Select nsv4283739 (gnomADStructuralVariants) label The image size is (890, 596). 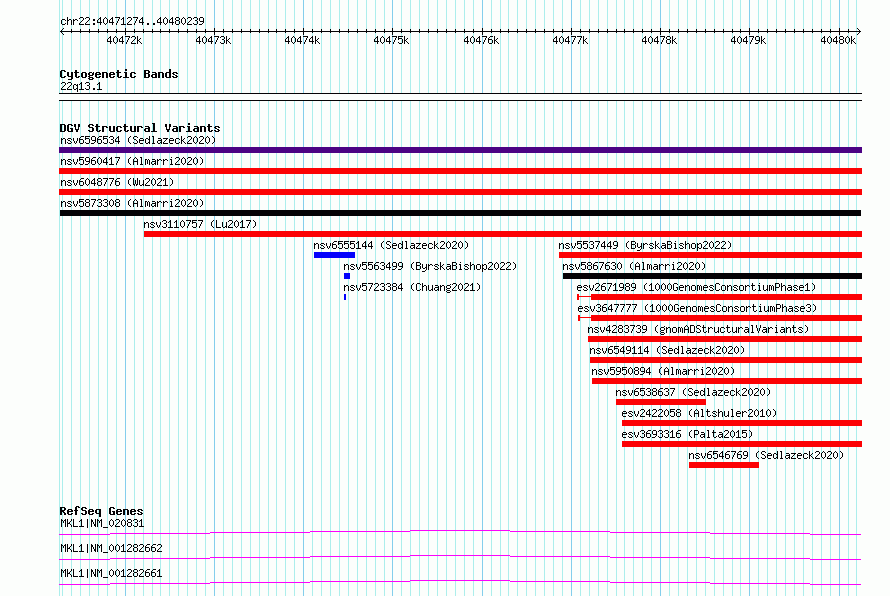click(698, 329)
